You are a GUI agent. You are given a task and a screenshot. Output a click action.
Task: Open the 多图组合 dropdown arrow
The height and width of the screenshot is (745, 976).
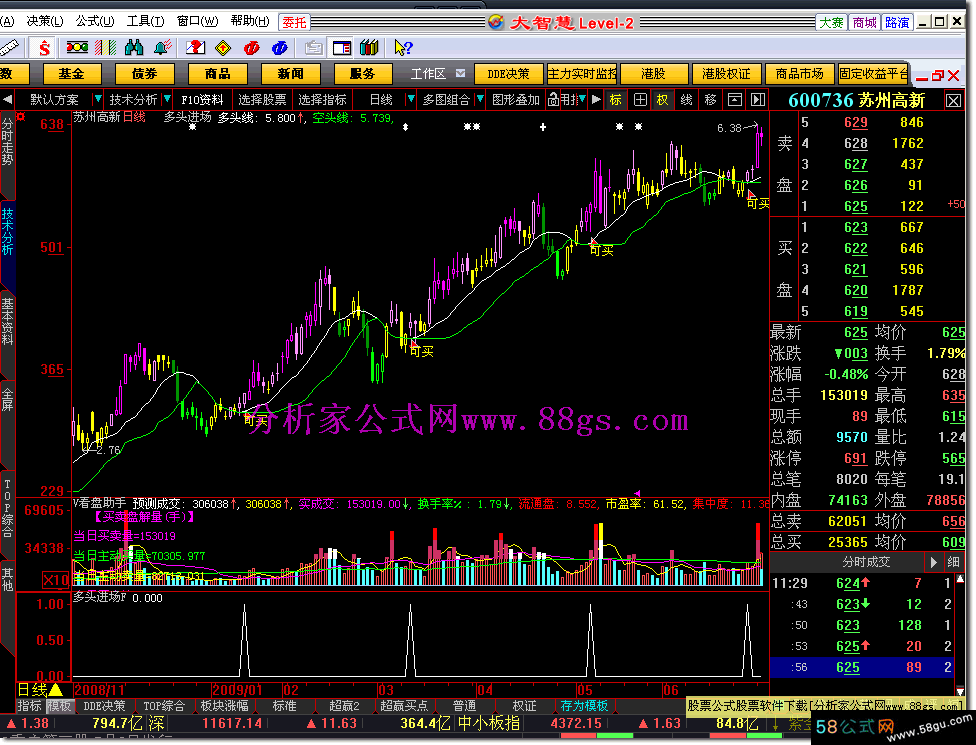[480, 100]
